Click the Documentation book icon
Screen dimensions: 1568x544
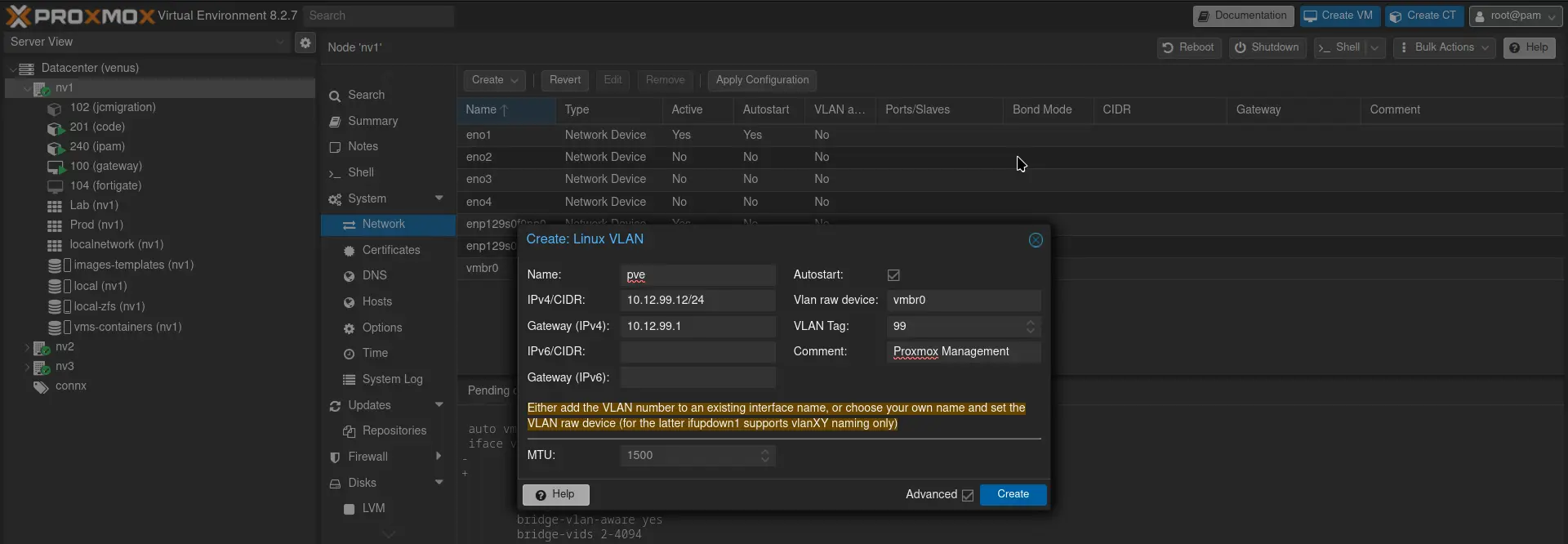[1204, 16]
